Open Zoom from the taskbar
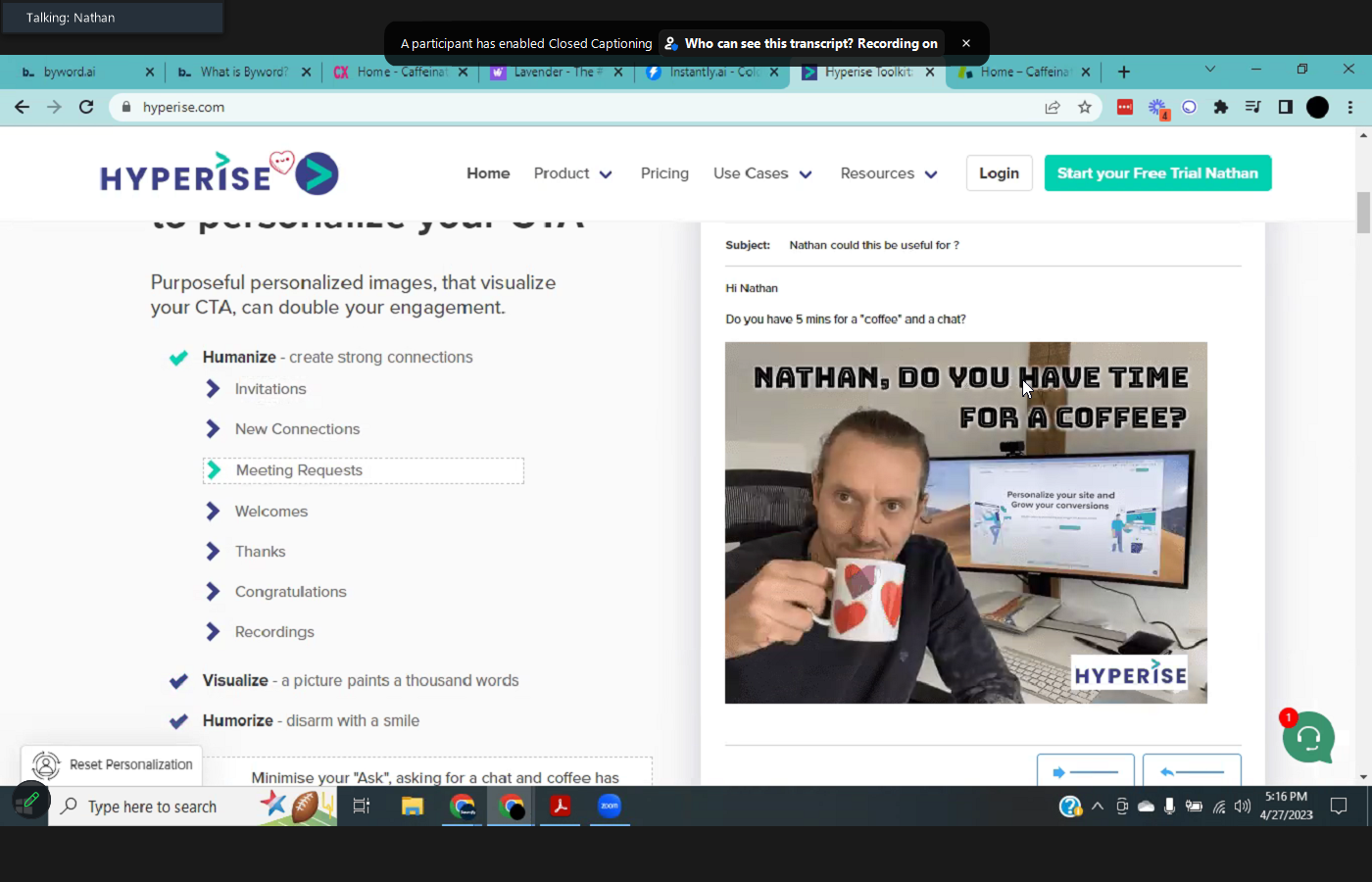This screenshot has width=1372, height=882. click(610, 806)
